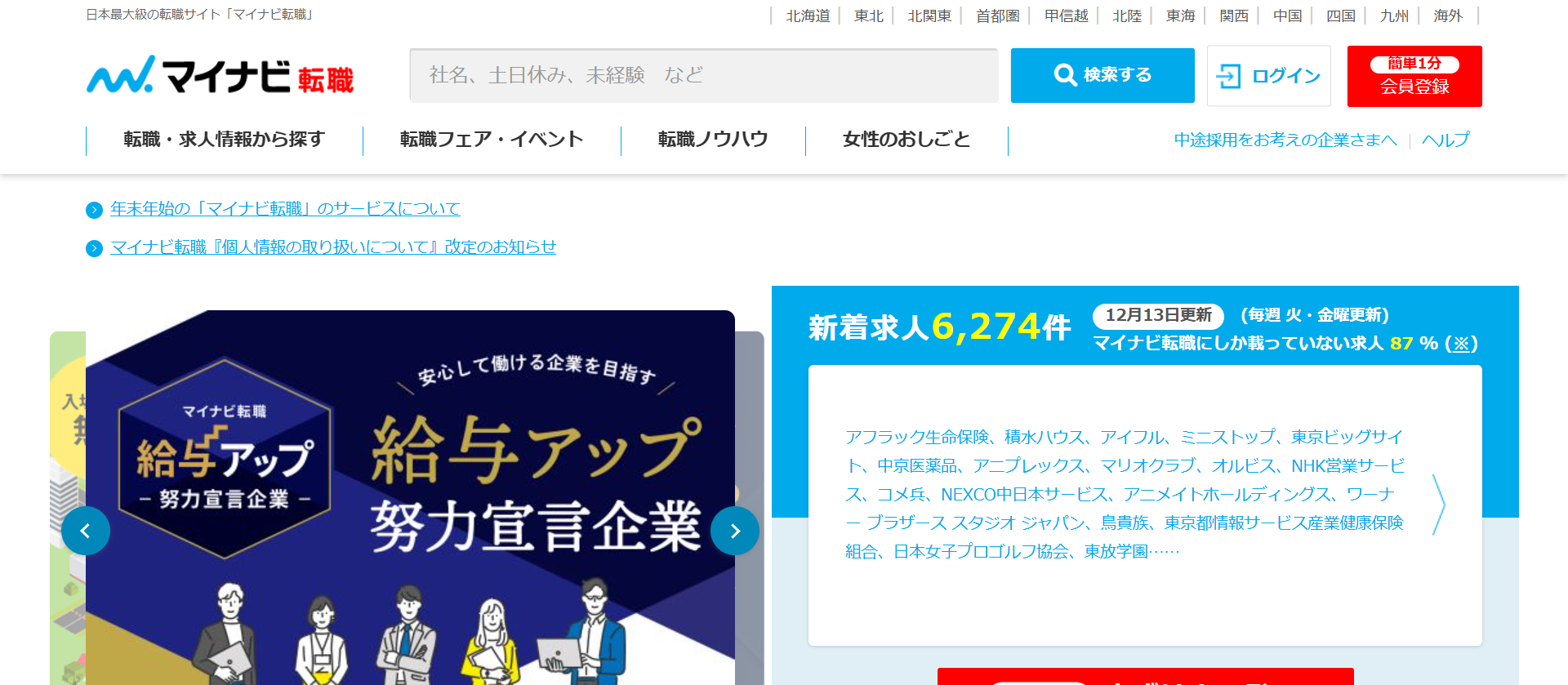
Task: Open 転職ノウハウ menu
Action: pos(713,140)
